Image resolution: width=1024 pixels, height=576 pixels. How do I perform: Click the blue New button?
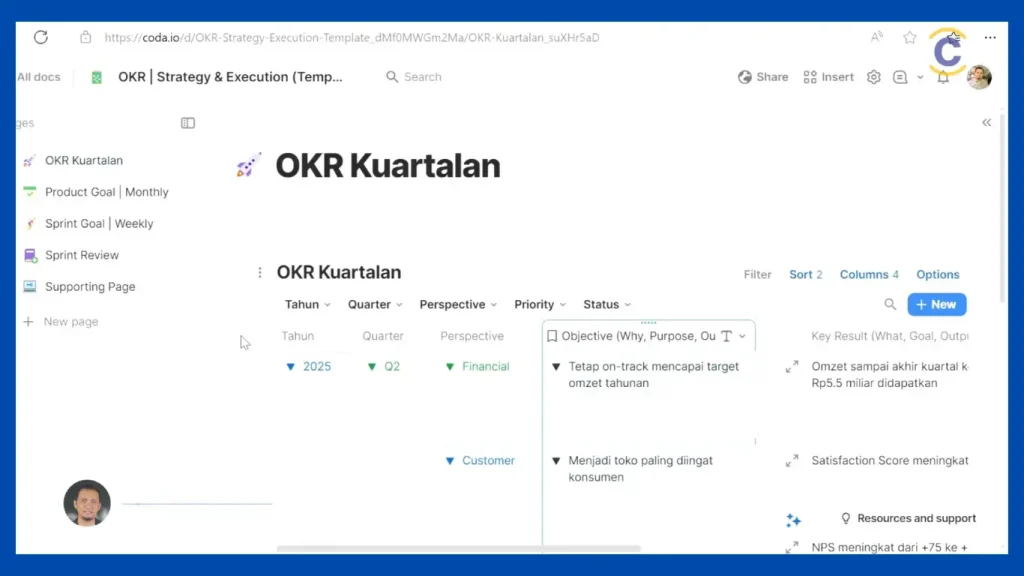pyautogui.click(x=936, y=305)
